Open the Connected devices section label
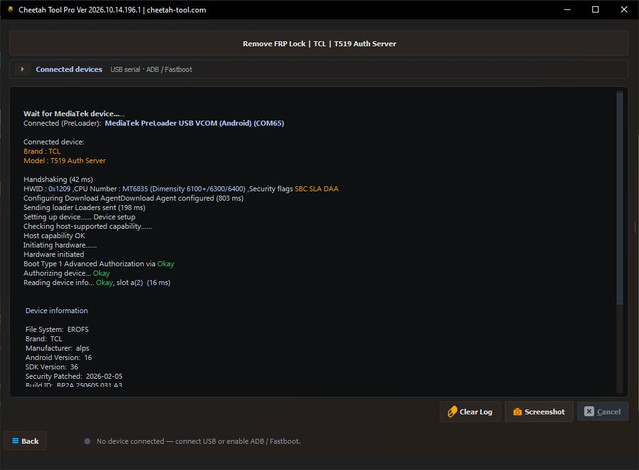The width and height of the screenshot is (639, 470). (69, 69)
